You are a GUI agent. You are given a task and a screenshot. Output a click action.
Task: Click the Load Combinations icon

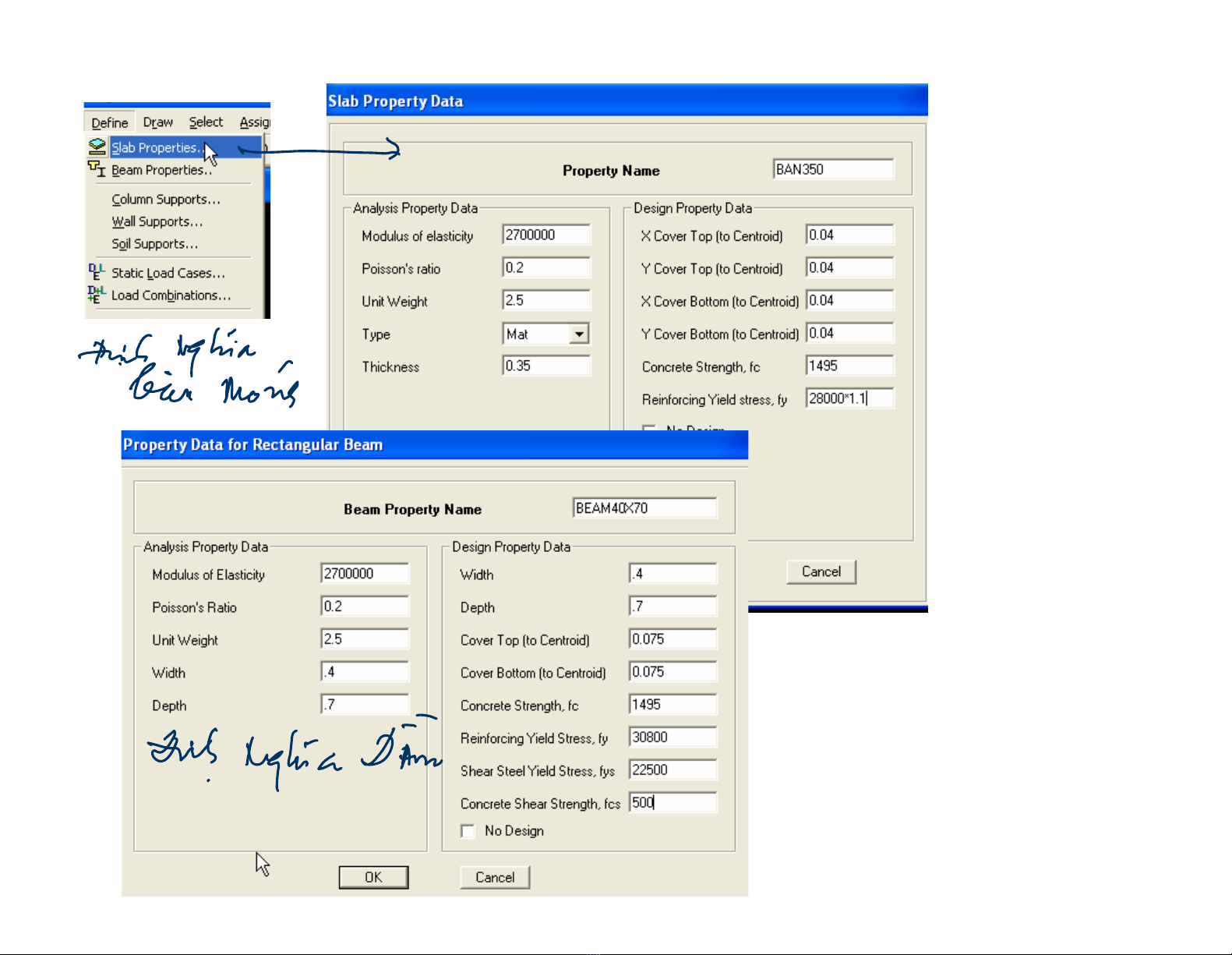pos(97,295)
